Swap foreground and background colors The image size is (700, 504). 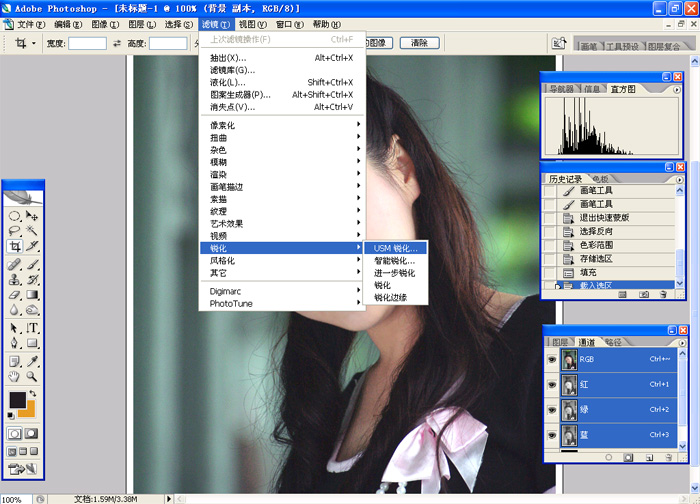click(x=33, y=393)
